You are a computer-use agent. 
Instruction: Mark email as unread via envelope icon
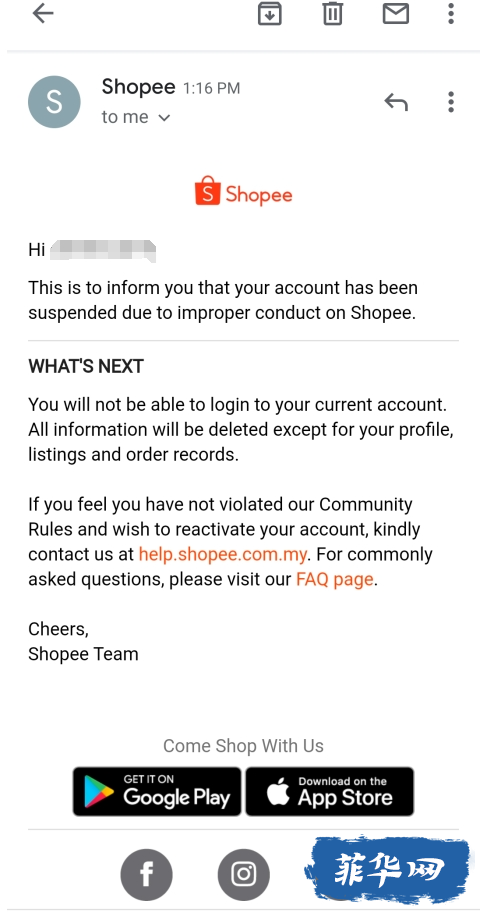coord(395,13)
